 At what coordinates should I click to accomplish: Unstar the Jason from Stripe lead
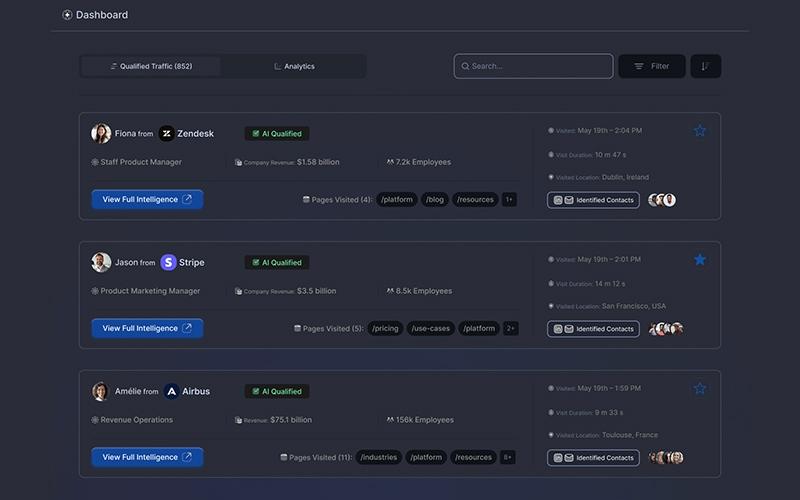click(699, 260)
